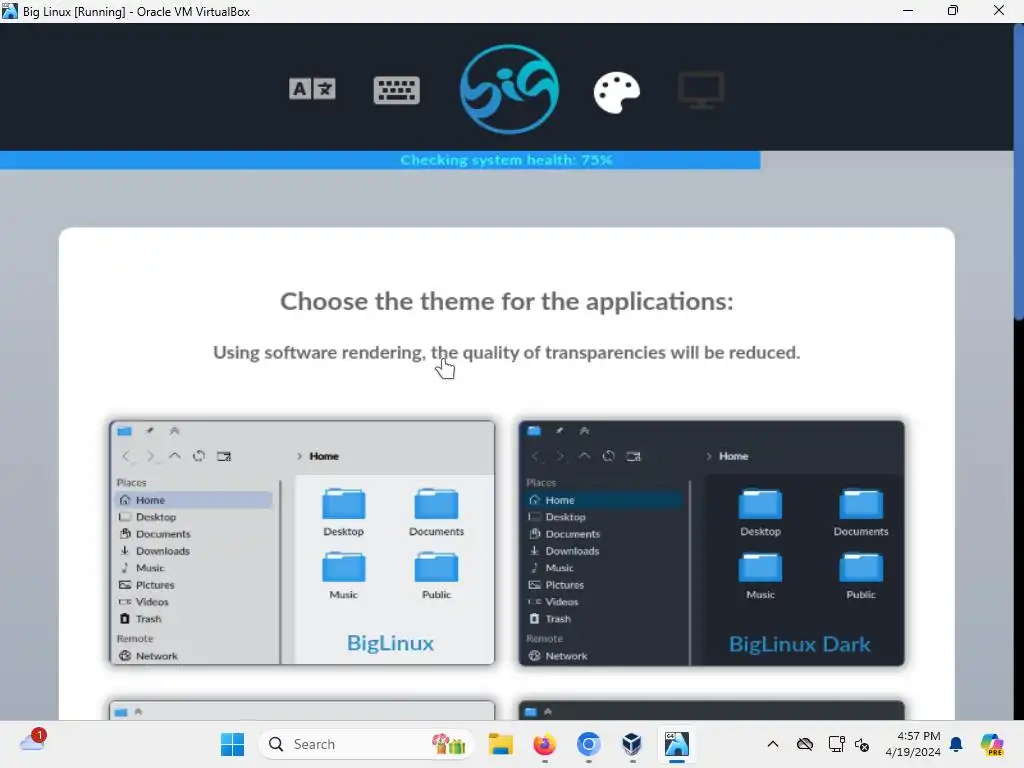1024x768 pixels.
Task: Click the VirtualBox icon in the title bar
Action: click(10, 11)
